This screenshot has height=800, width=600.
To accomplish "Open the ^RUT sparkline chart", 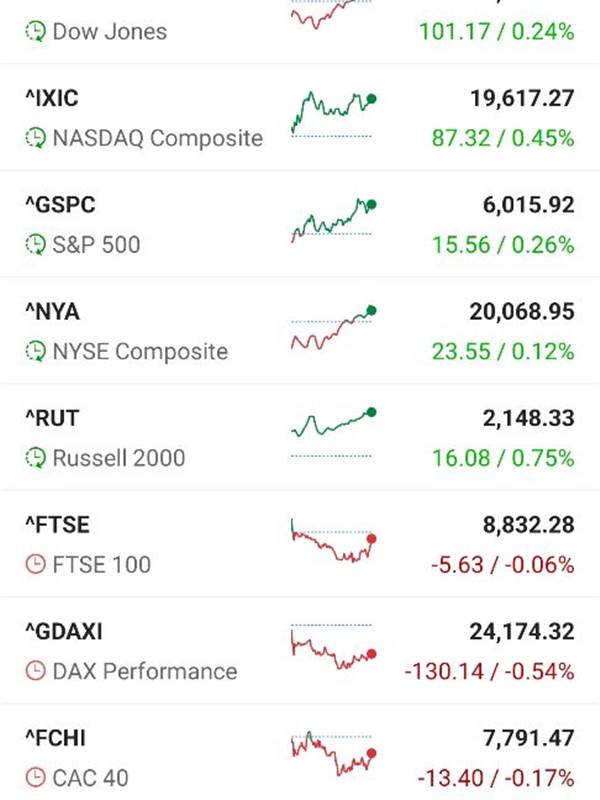I will click(x=334, y=433).
